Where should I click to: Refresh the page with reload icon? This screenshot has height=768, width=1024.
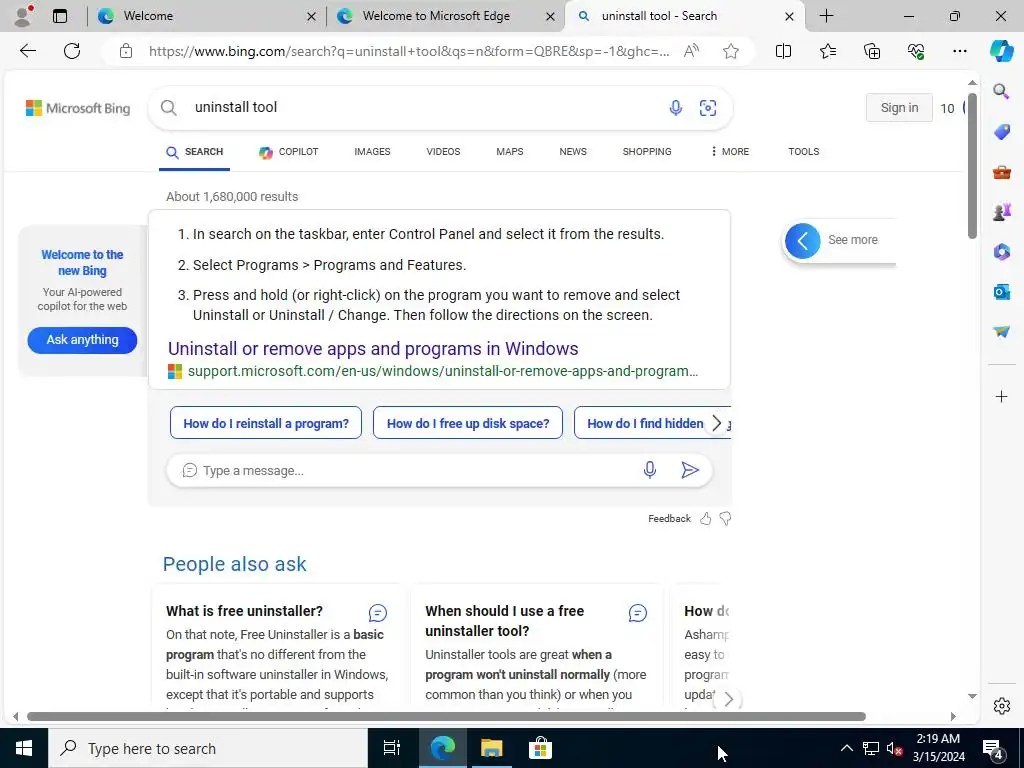coord(72,51)
